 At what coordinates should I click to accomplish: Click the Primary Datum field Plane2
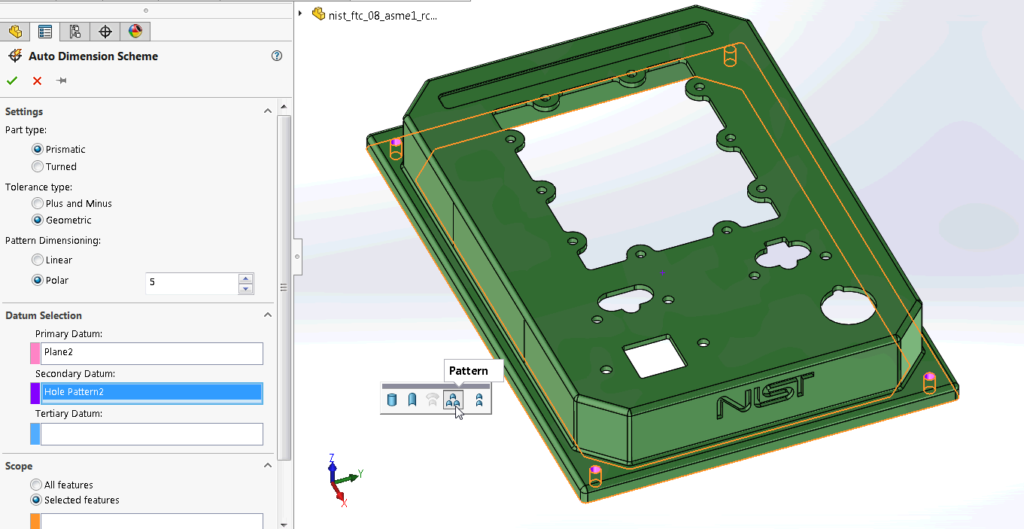[x=152, y=353]
